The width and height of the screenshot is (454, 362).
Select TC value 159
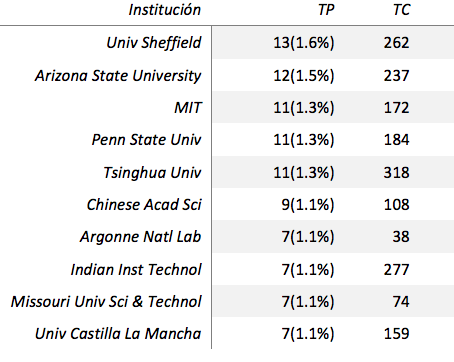pos(396,334)
